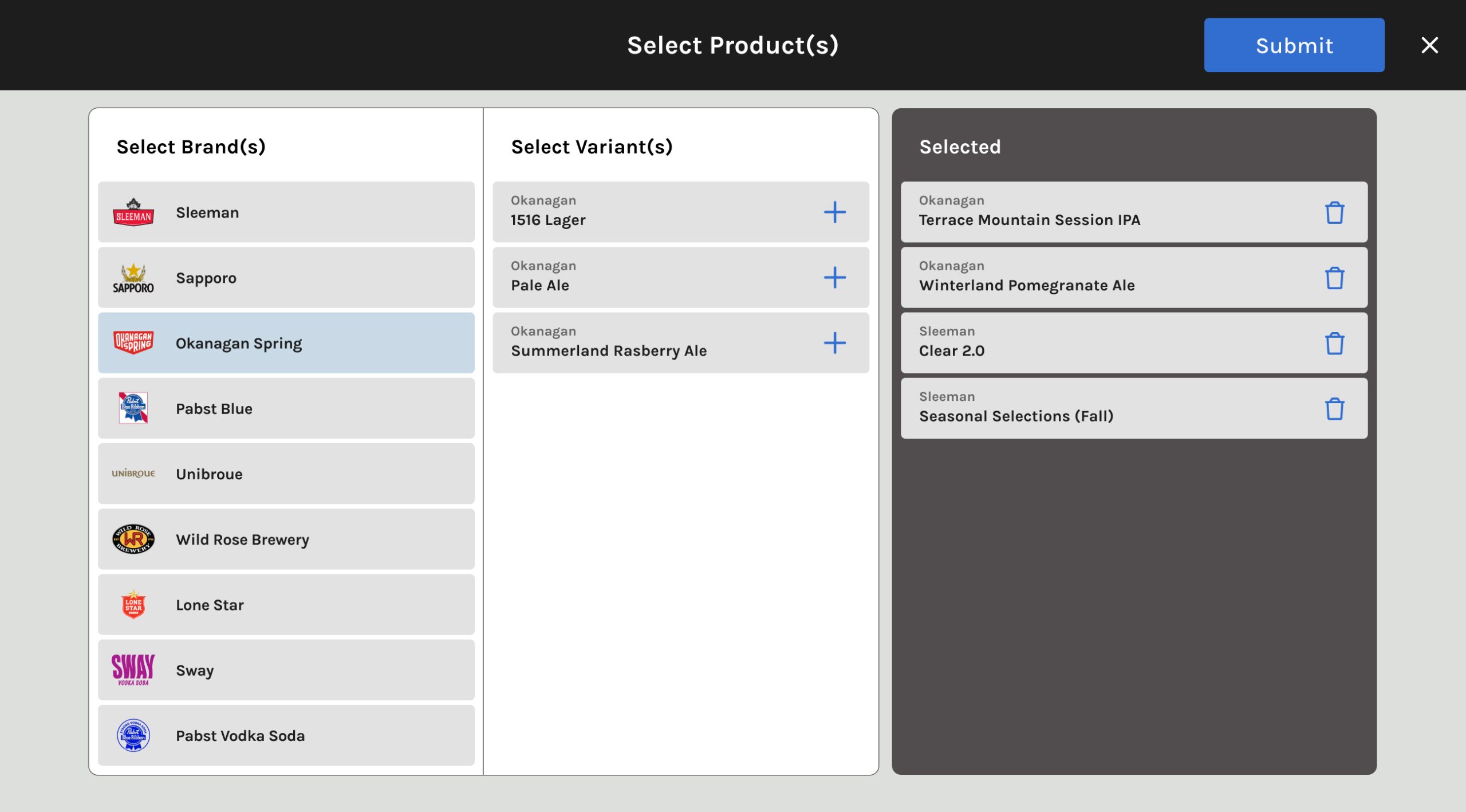Screen dimensions: 1466x812
Task: Click the Unibroue logo icon
Action: click(x=133, y=473)
